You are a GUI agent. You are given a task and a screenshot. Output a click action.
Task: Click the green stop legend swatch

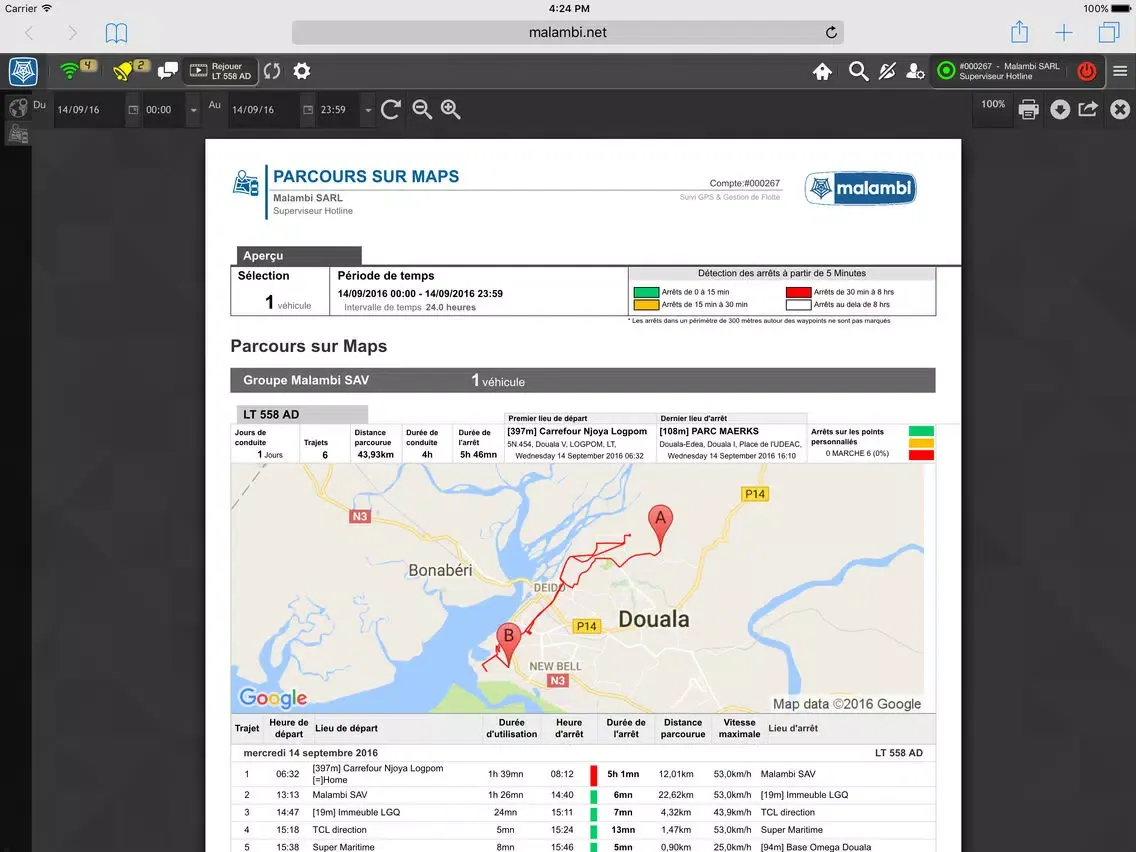click(646, 292)
